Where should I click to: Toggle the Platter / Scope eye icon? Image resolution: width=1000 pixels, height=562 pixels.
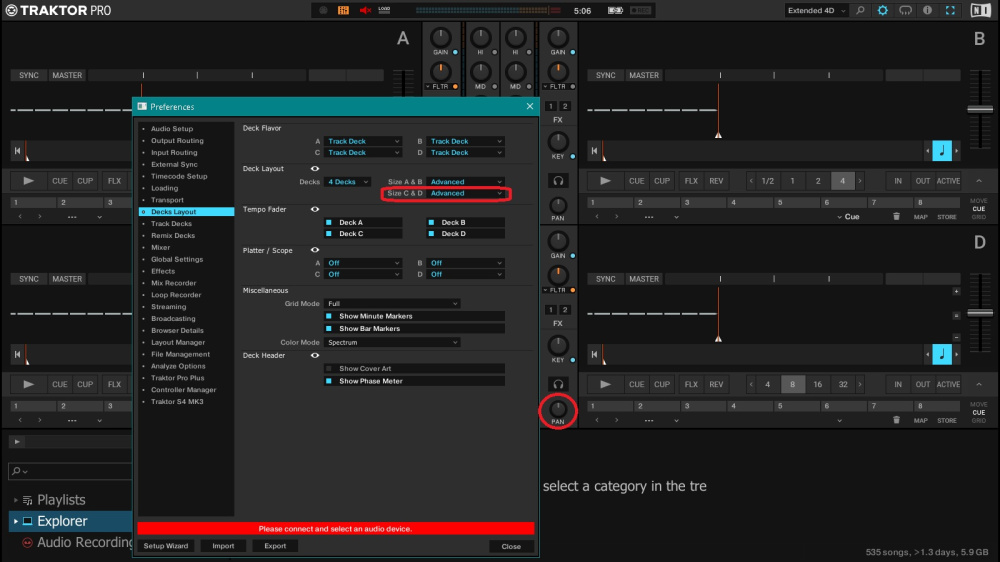pos(314,250)
